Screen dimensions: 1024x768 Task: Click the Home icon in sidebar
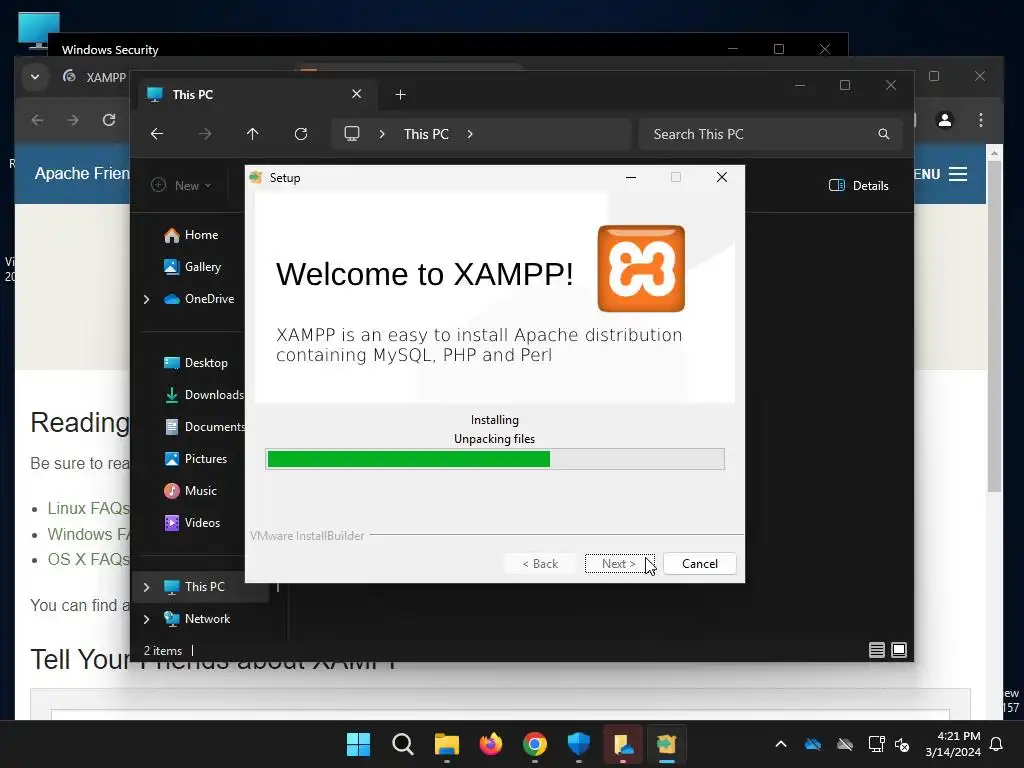pos(172,235)
